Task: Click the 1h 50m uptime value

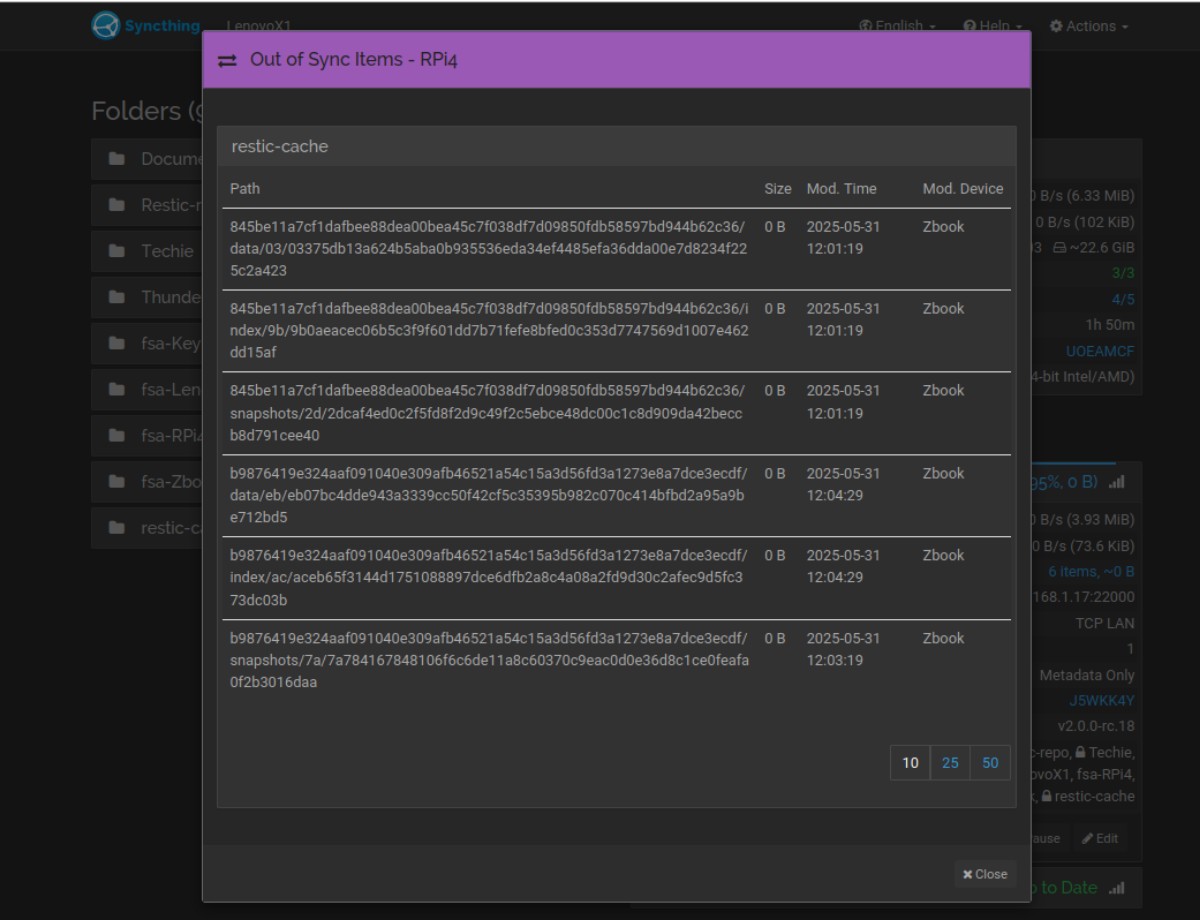Action: pos(1110,325)
